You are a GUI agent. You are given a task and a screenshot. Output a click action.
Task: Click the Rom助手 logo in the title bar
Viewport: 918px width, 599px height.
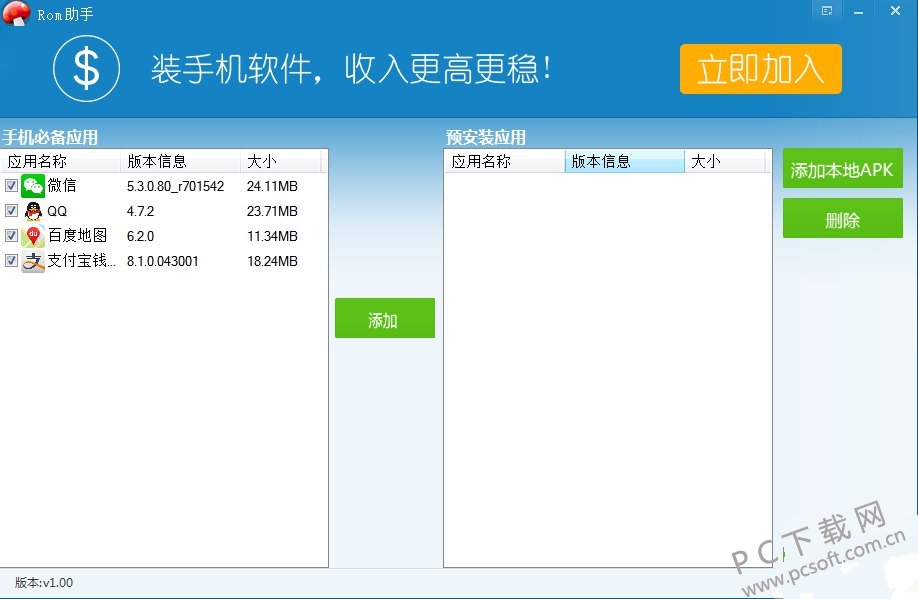(x=16, y=14)
